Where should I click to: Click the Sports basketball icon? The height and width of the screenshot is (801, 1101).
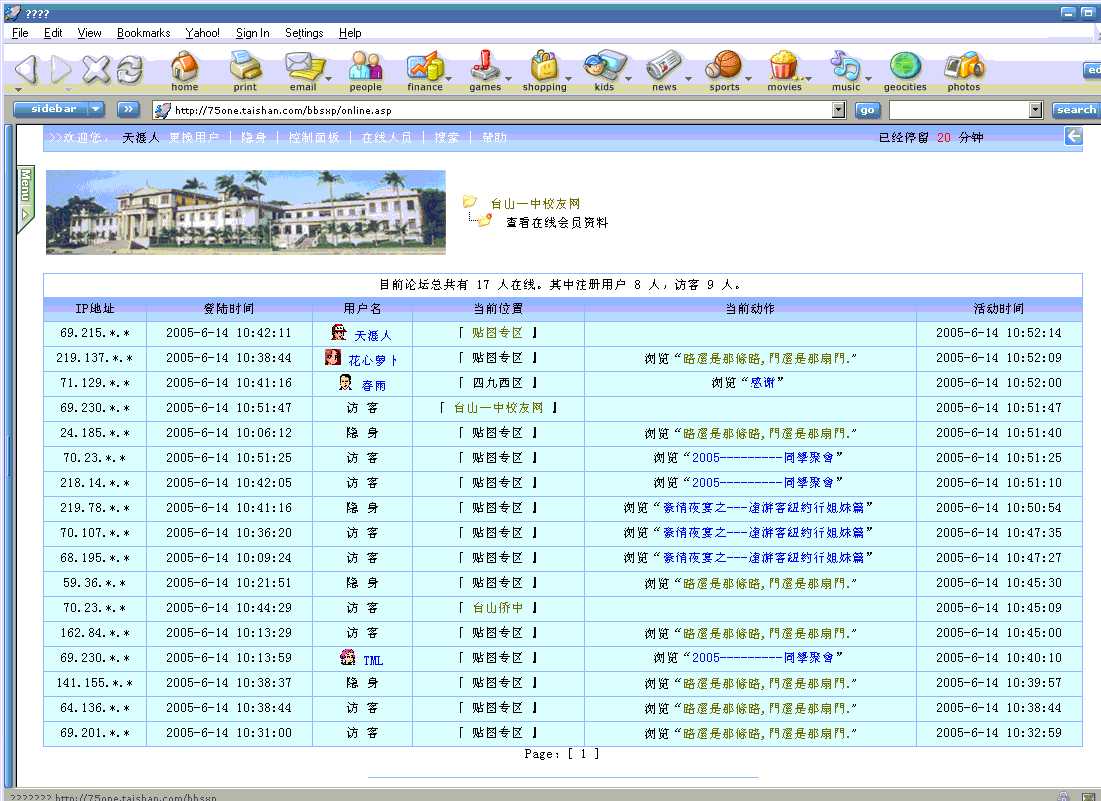[724, 70]
